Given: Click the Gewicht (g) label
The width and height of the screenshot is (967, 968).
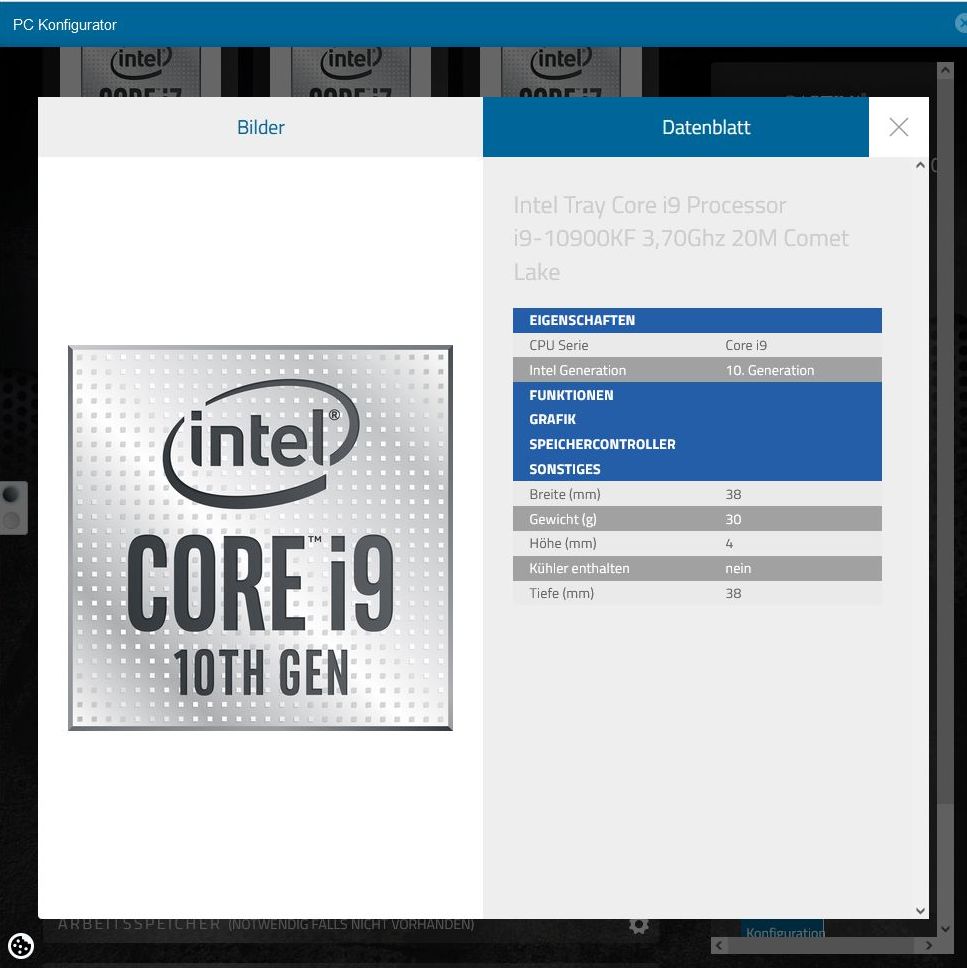Looking at the screenshot, I should click(x=563, y=519).
